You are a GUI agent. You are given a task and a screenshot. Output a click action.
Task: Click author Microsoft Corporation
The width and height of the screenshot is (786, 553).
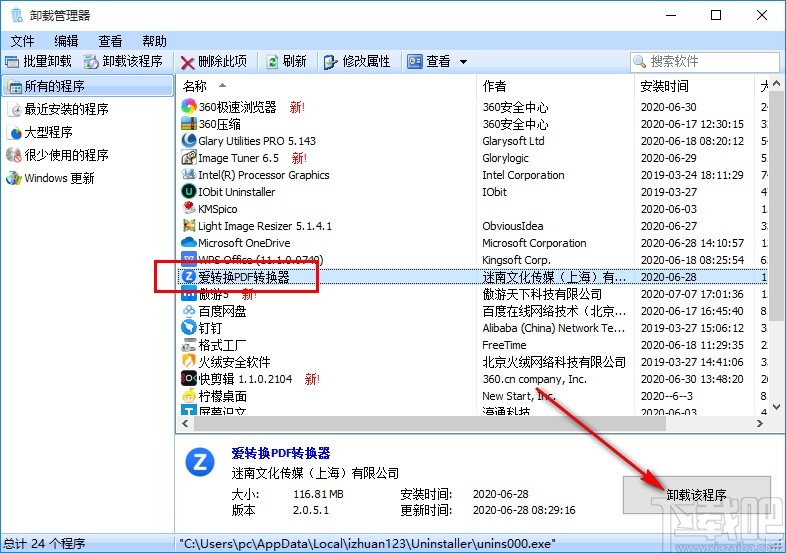(x=534, y=243)
